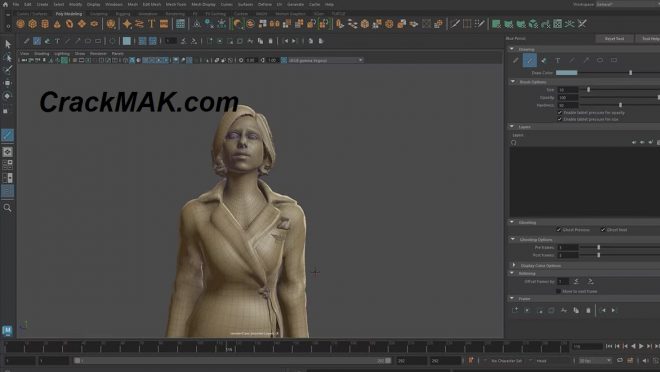This screenshot has height=372, width=660.
Task: Open the frame rate fps dropdown
Action: tap(595, 361)
